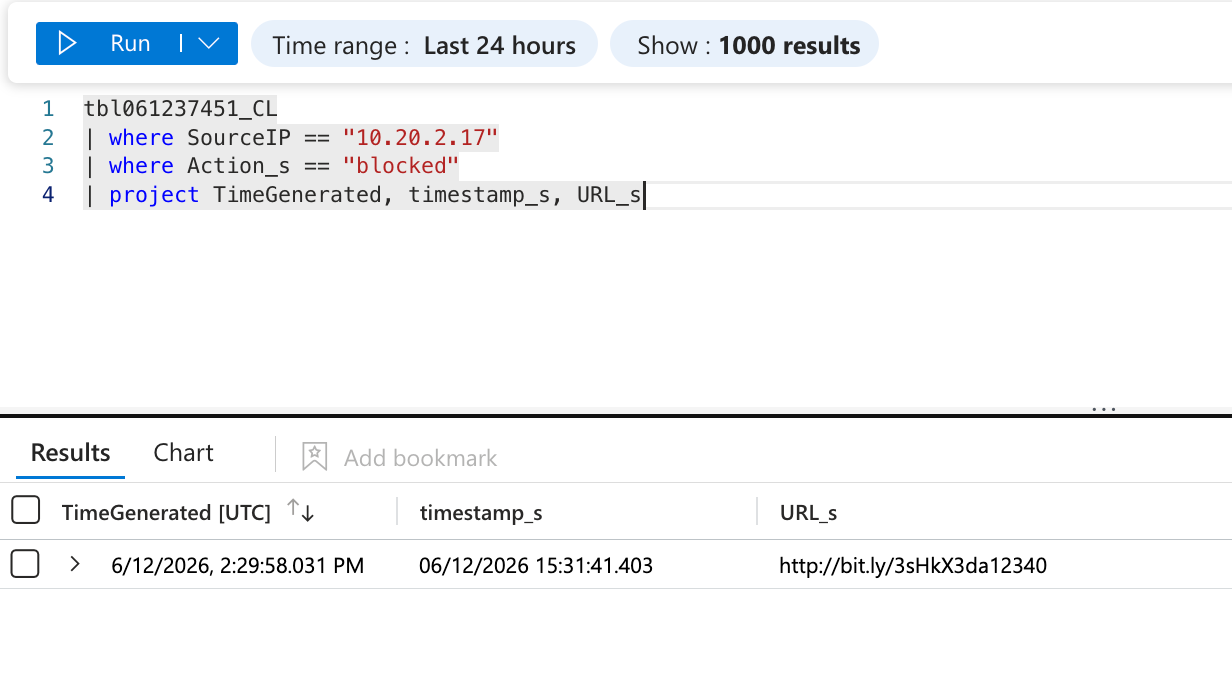Click the cell 06/12/2026 15:31:41.403
Screen dimensions: 1232x676
tap(536, 566)
